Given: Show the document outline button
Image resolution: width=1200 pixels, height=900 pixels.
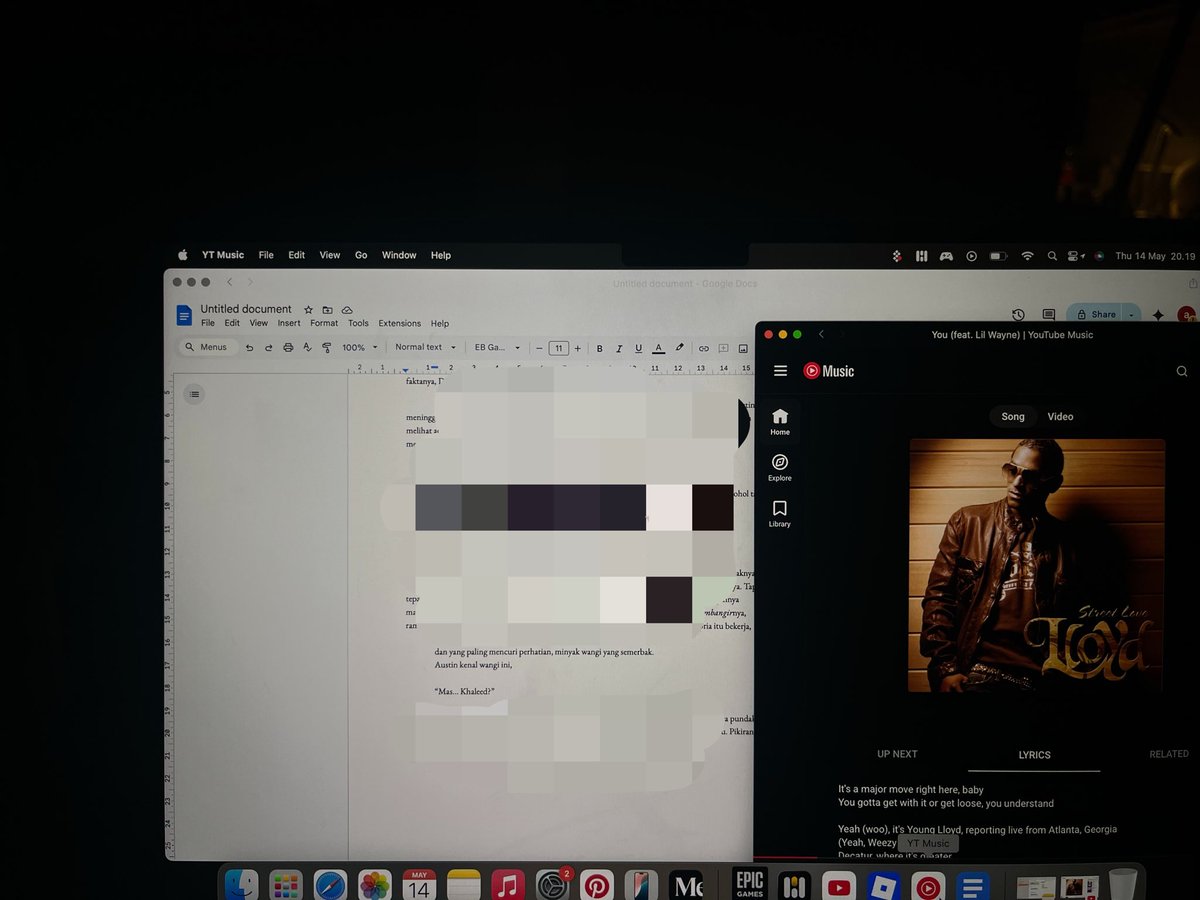Looking at the screenshot, I should point(194,394).
